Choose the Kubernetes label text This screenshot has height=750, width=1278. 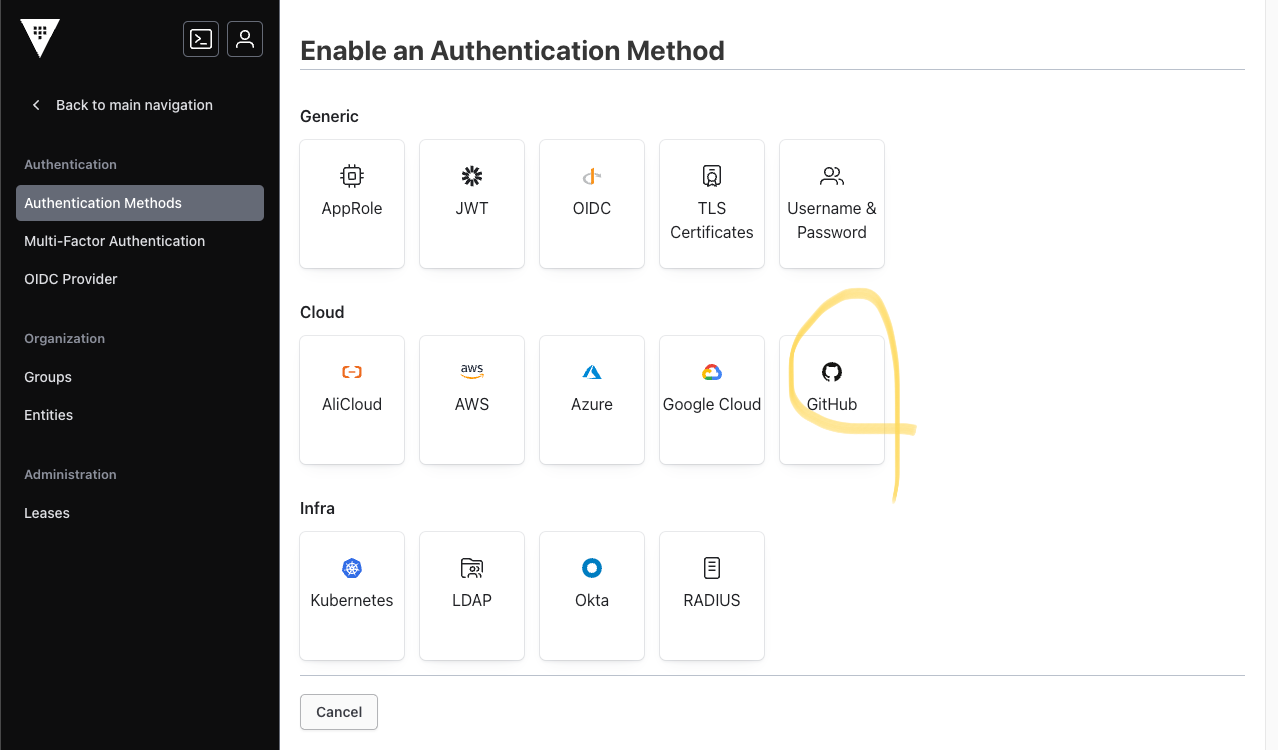coord(352,601)
